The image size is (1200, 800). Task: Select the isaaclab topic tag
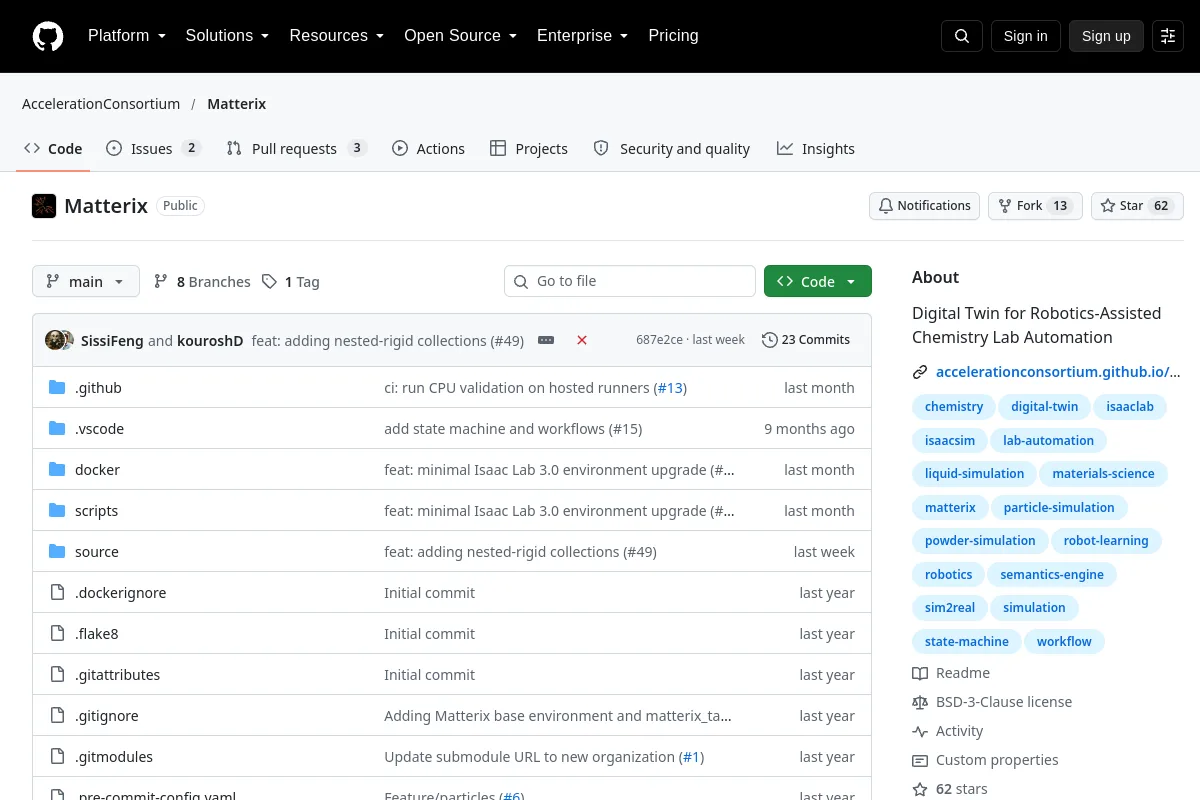point(1130,407)
